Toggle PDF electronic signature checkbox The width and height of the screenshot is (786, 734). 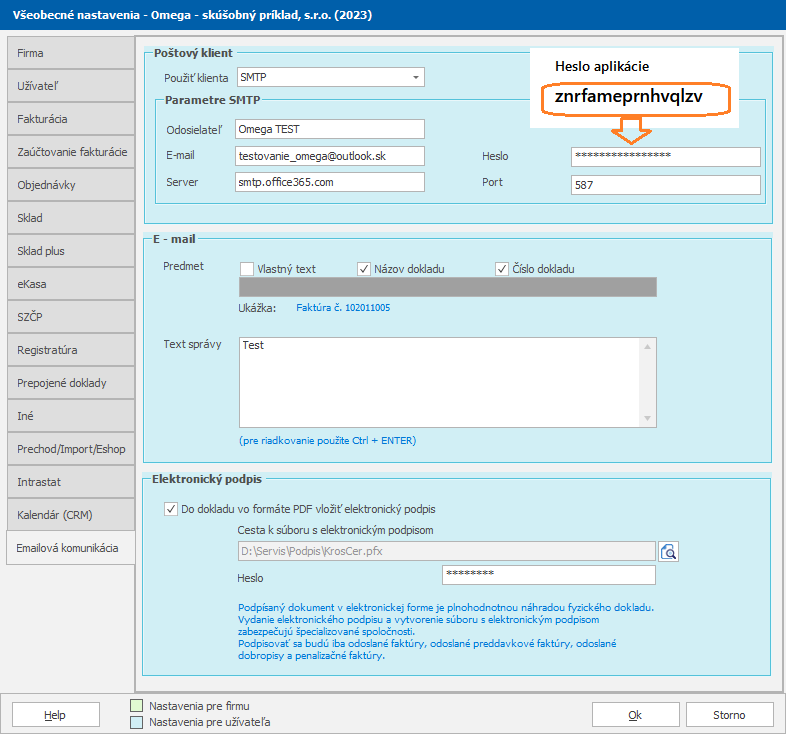coord(170,509)
